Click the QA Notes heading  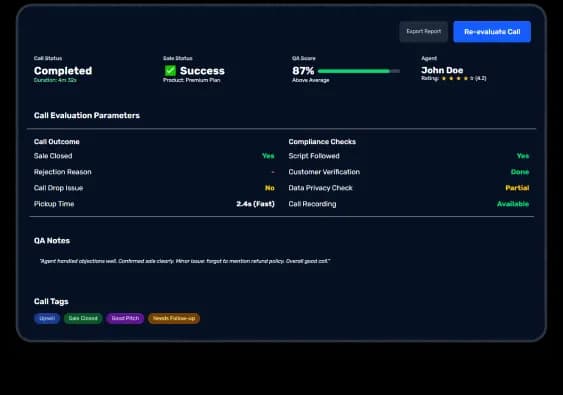coord(52,241)
